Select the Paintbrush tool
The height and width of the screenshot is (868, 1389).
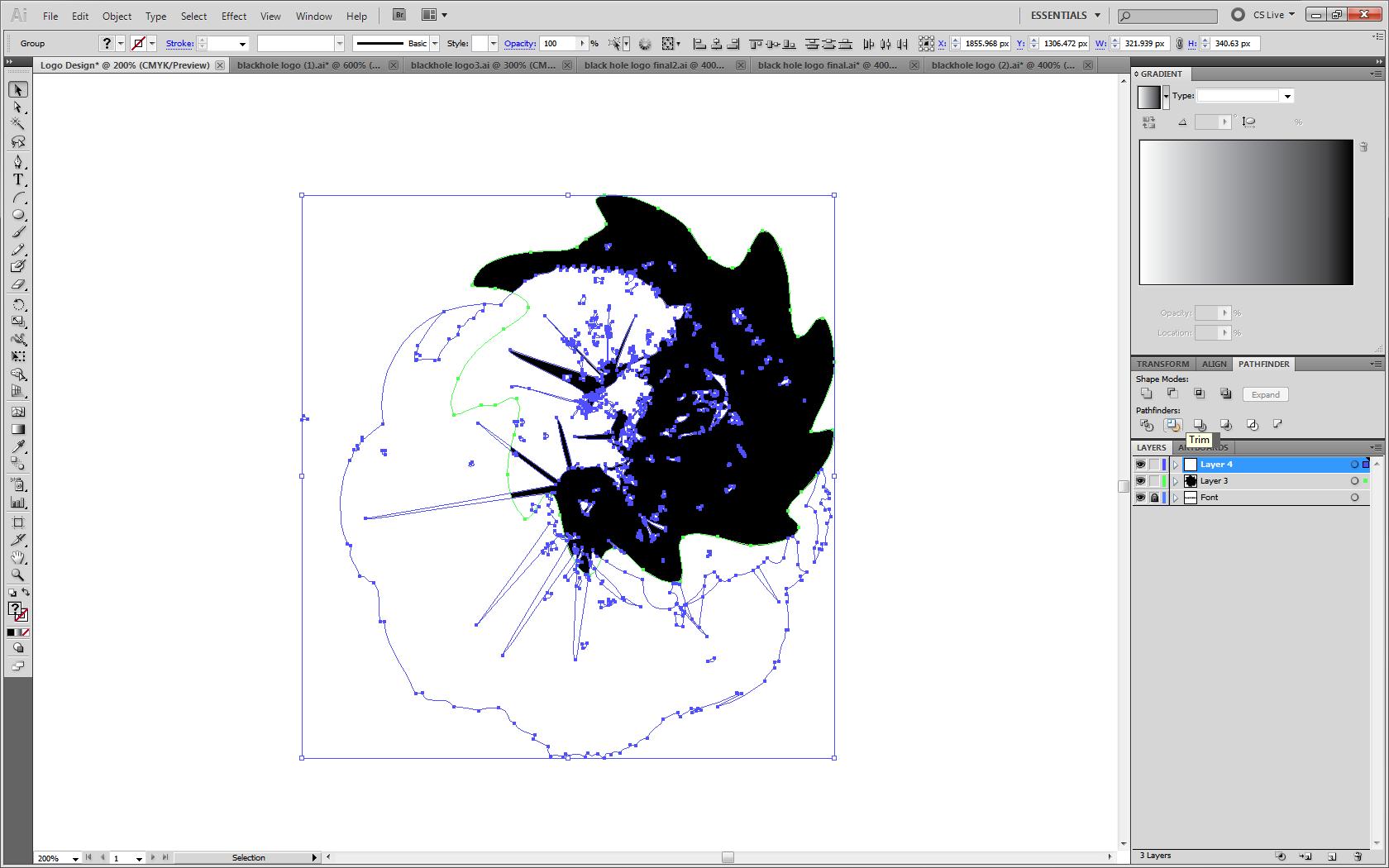(x=18, y=232)
